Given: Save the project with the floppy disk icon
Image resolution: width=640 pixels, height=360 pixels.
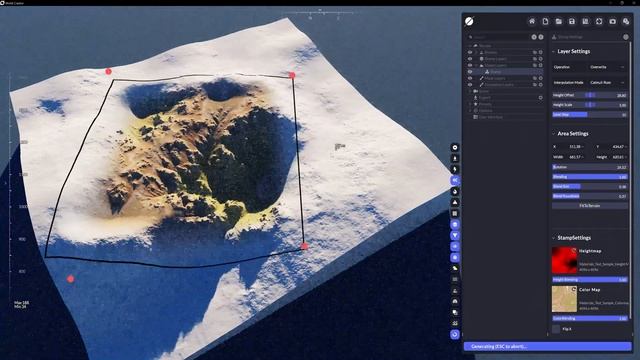Looking at the screenshot, I should point(572,21).
